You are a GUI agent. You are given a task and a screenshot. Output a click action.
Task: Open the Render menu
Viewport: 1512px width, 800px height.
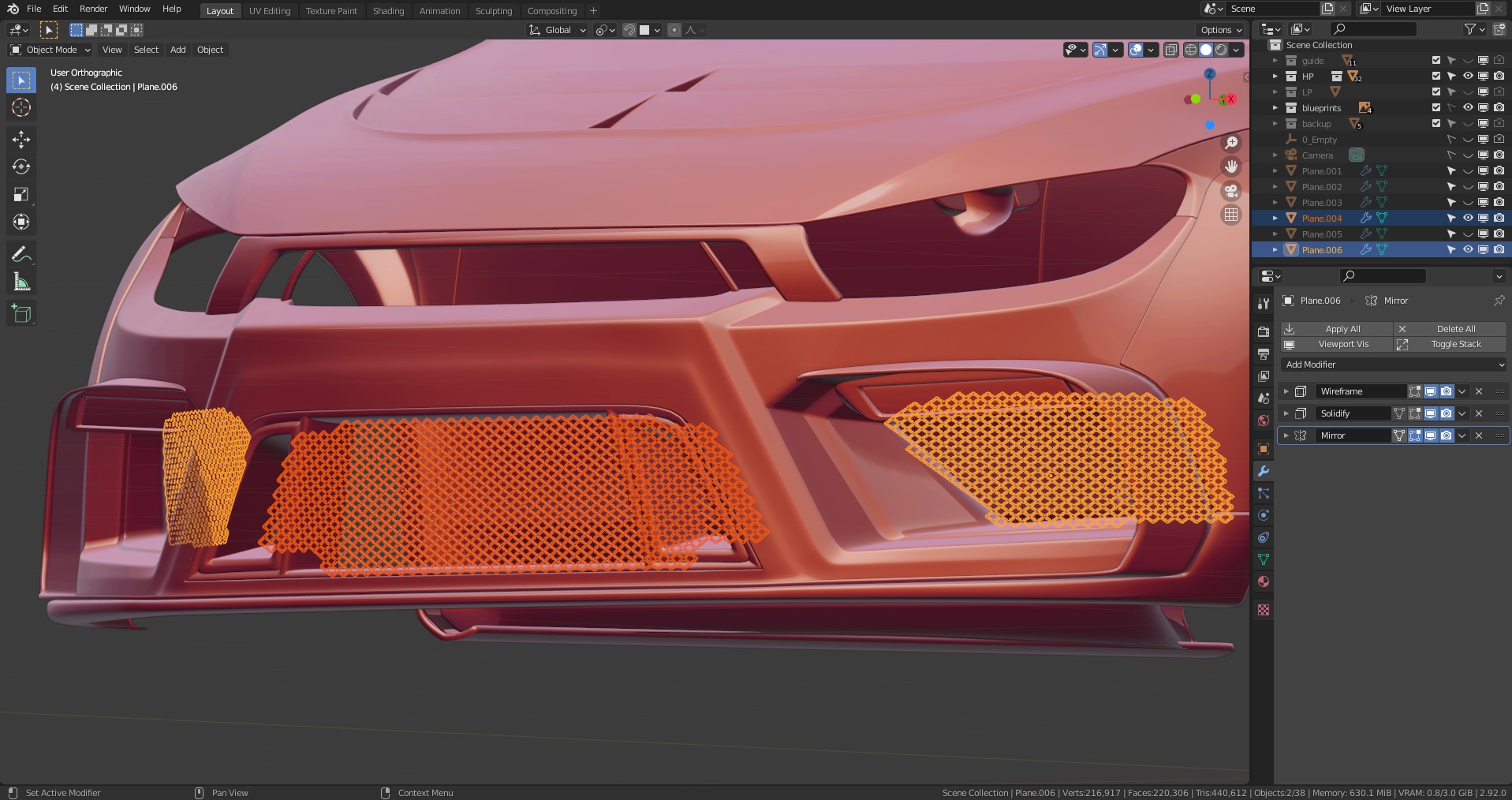click(93, 9)
